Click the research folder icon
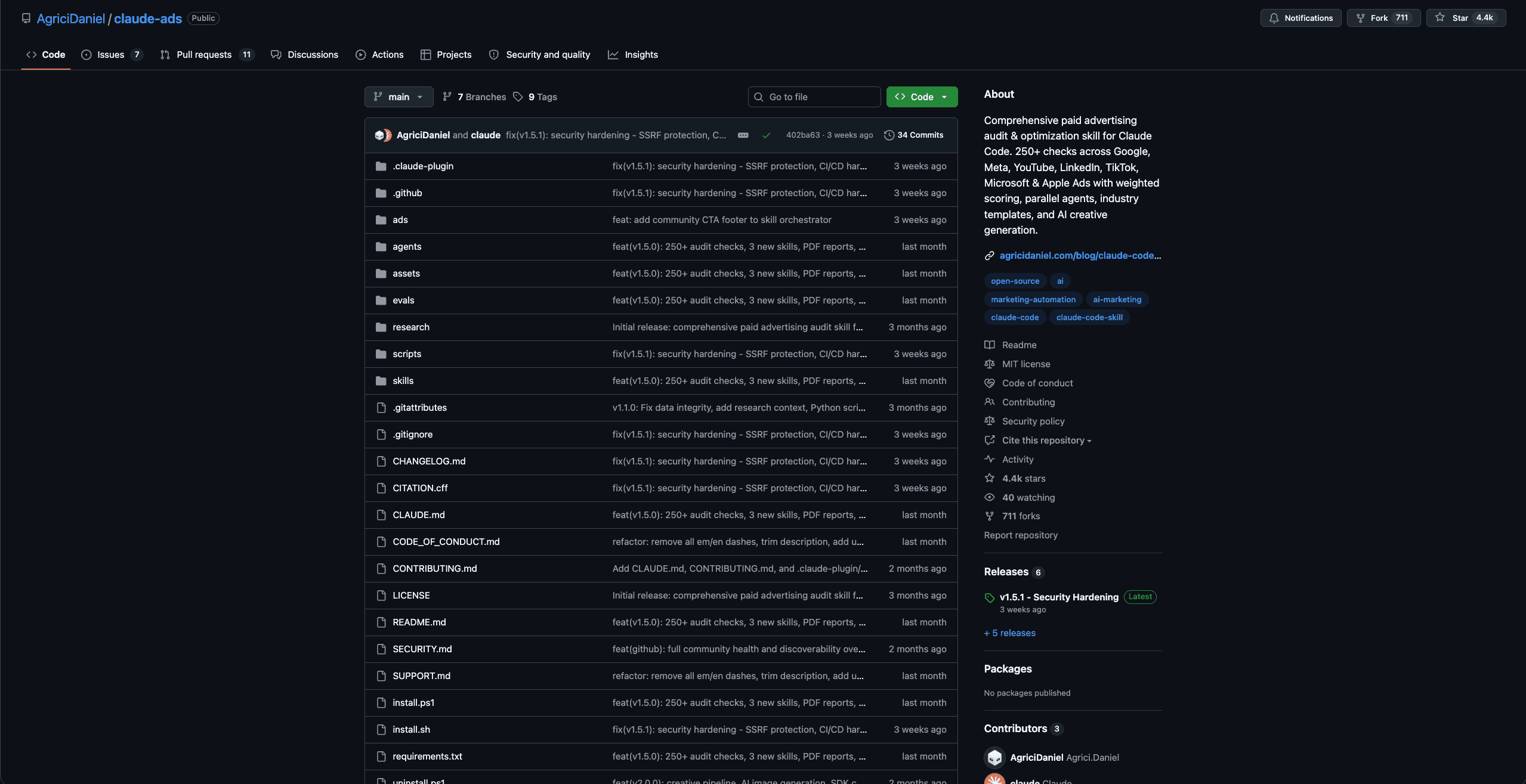This screenshot has width=1526, height=784. click(381, 327)
